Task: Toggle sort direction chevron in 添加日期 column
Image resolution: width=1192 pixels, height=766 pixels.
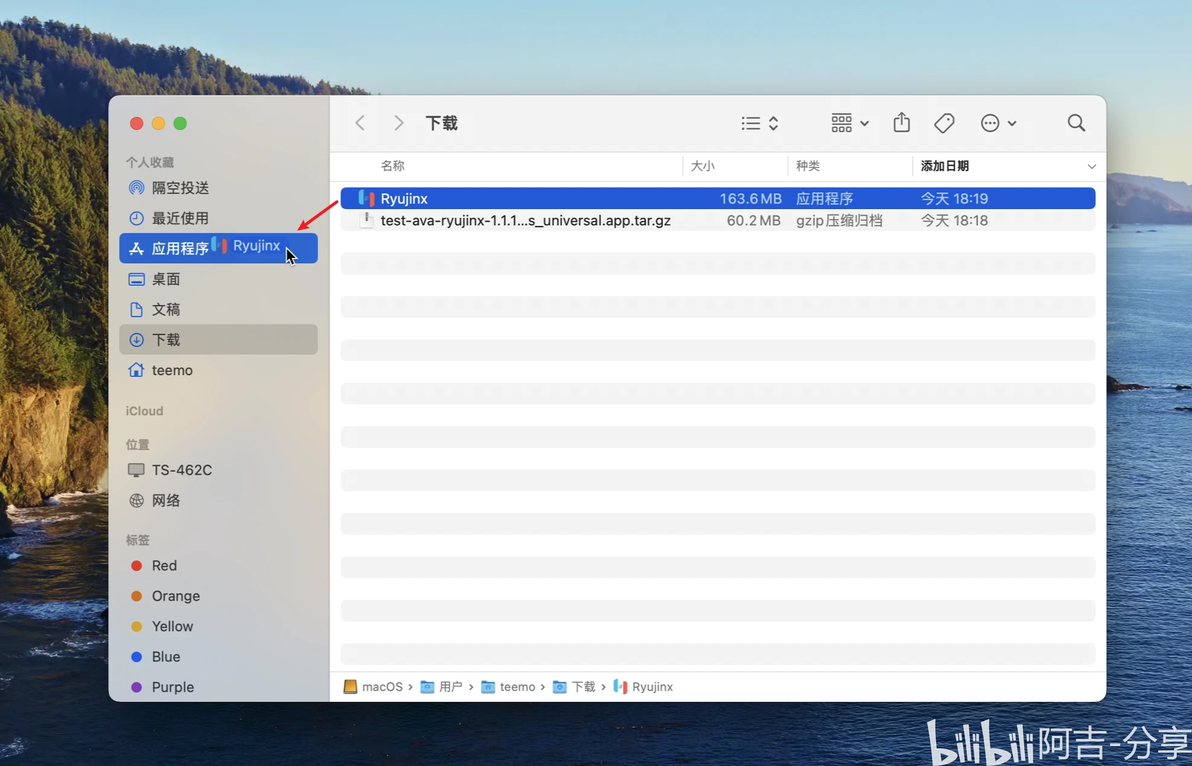Action: coord(1092,166)
